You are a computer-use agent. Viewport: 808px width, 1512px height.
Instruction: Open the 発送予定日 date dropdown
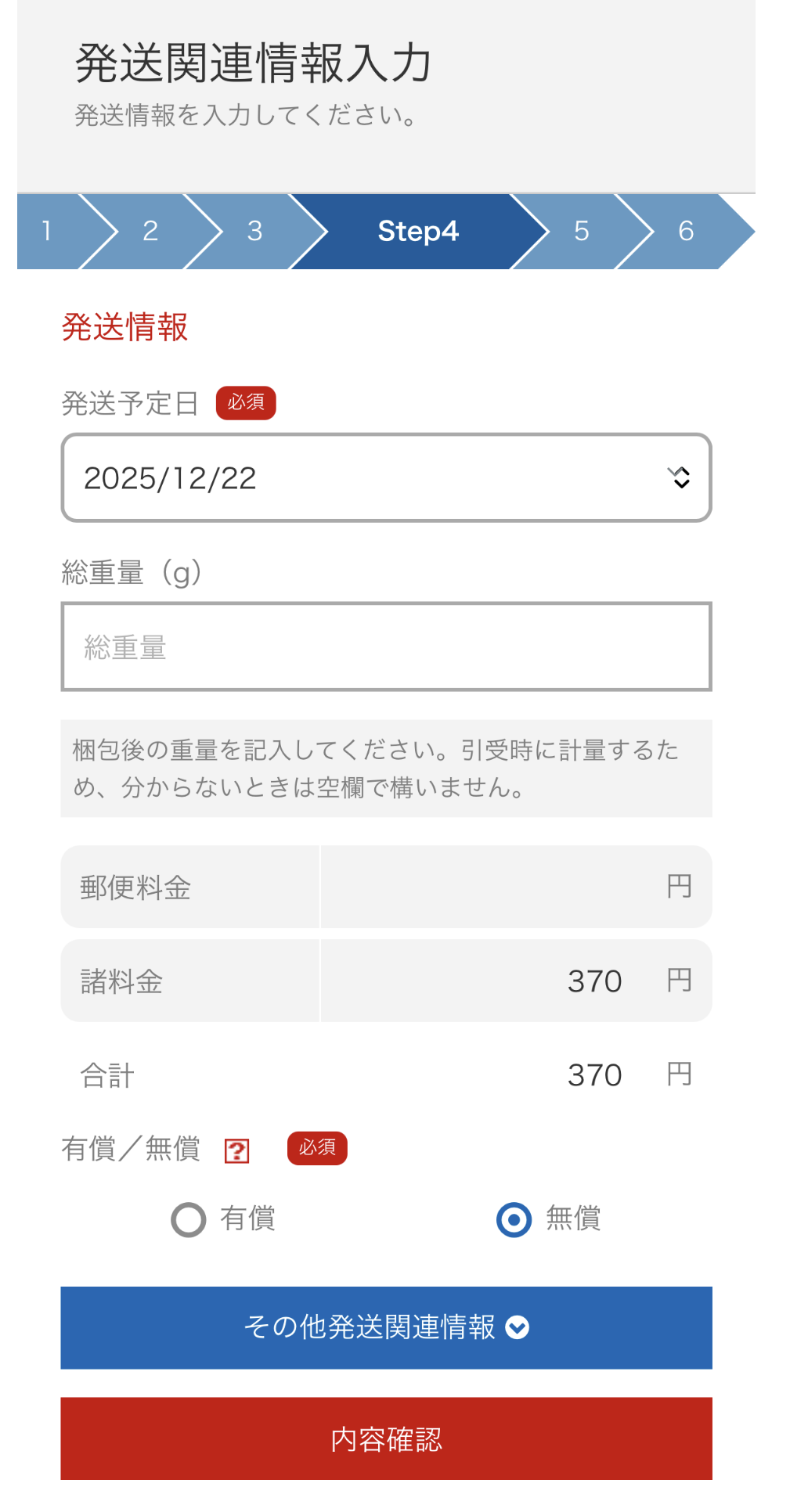(x=386, y=477)
